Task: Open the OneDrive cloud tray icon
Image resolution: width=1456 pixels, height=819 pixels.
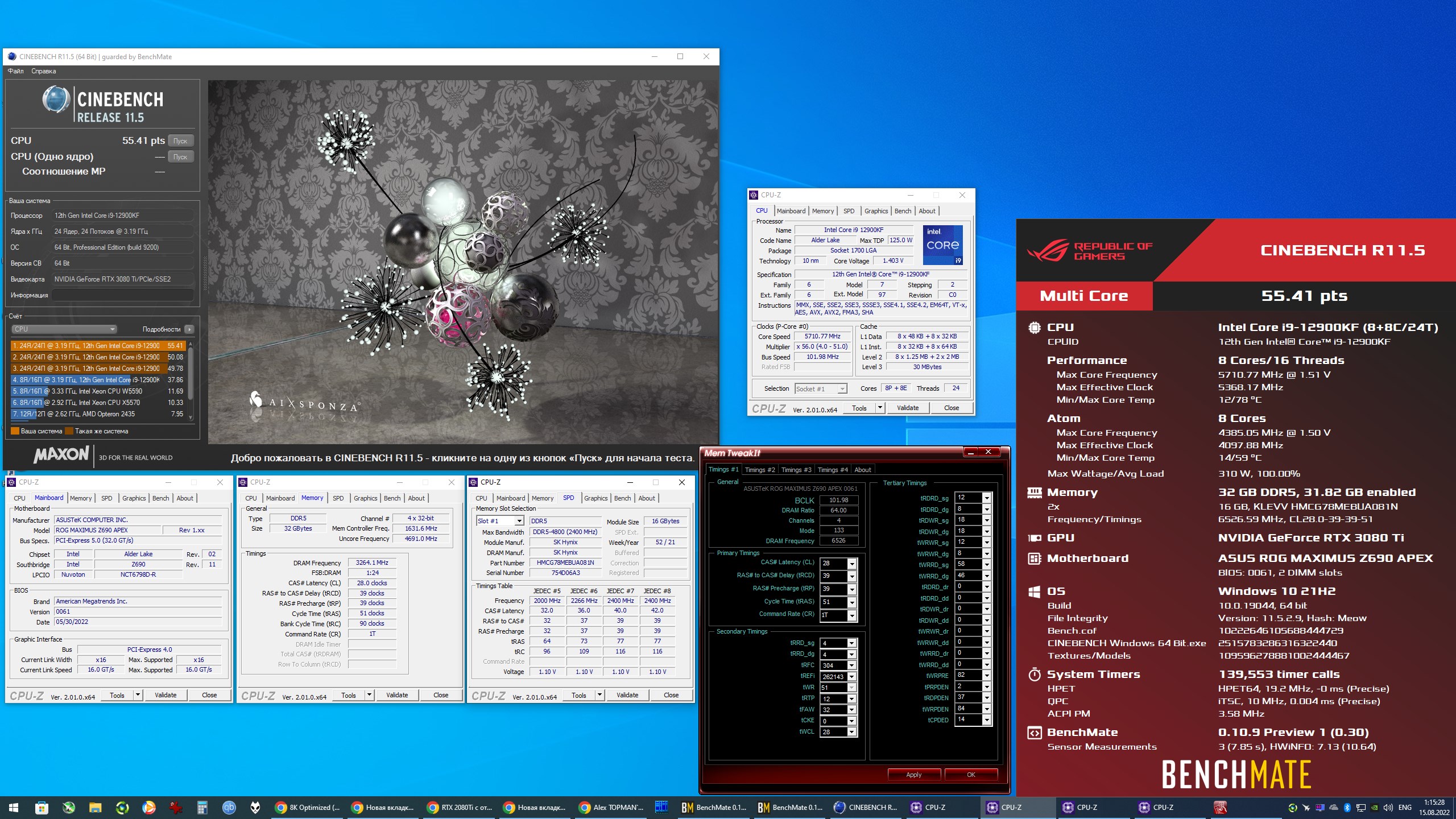Action: pos(1333,808)
